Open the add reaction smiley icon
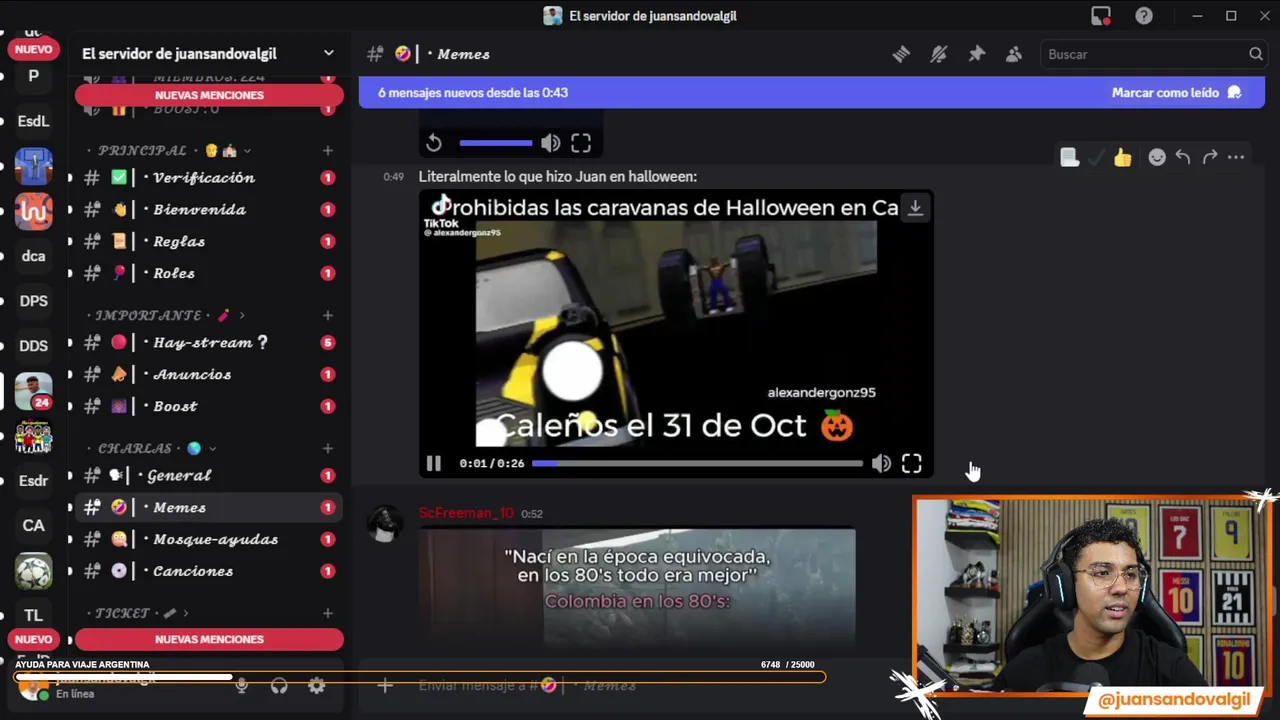Viewport: 1280px width, 720px height. [1157, 157]
